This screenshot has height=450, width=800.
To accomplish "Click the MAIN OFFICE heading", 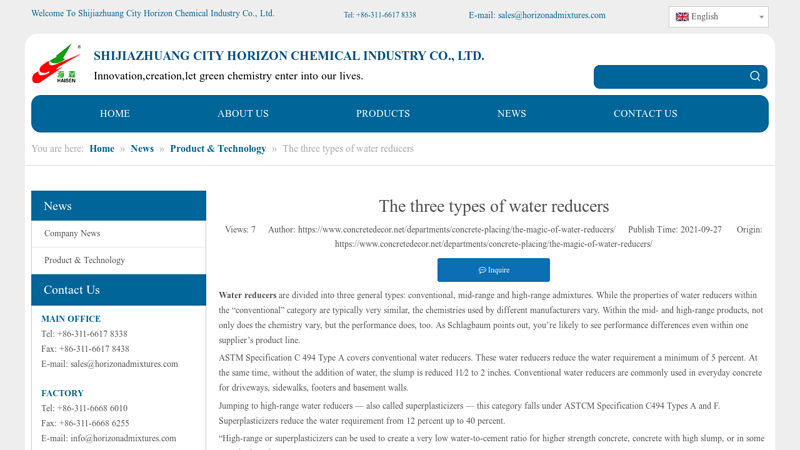I will tap(71, 319).
